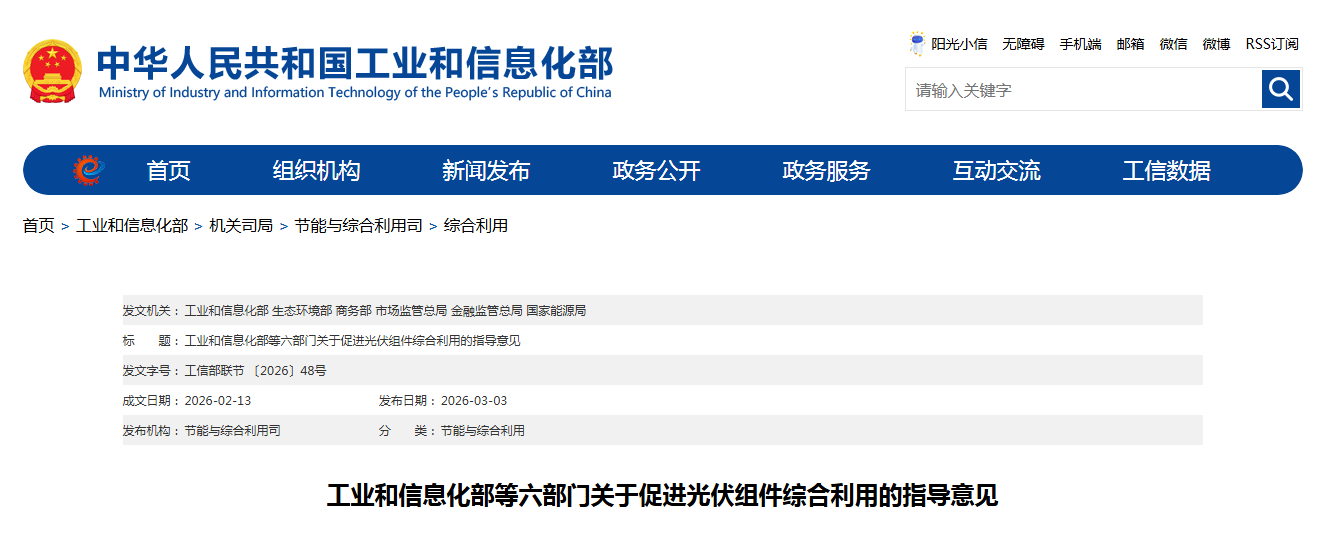
Task: Navigate to 互动交流 section
Action: click(996, 171)
